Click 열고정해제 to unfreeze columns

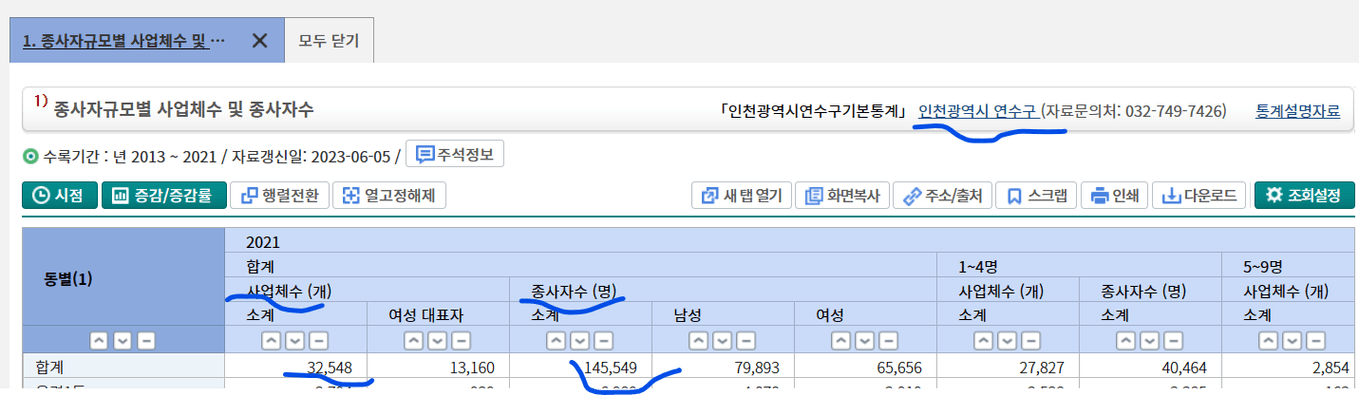pyautogui.click(x=389, y=195)
